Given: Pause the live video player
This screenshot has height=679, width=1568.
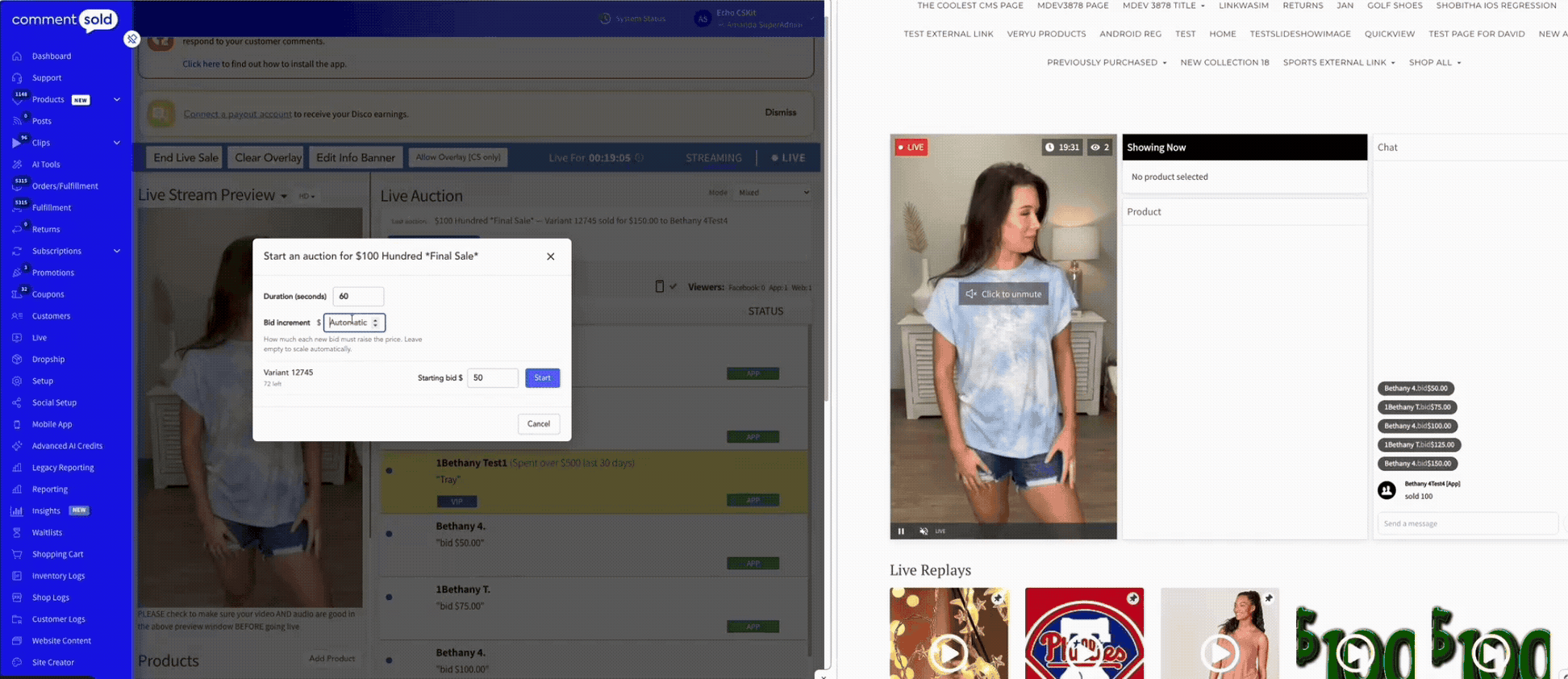Looking at the screenshot, I should pos(901,531).
